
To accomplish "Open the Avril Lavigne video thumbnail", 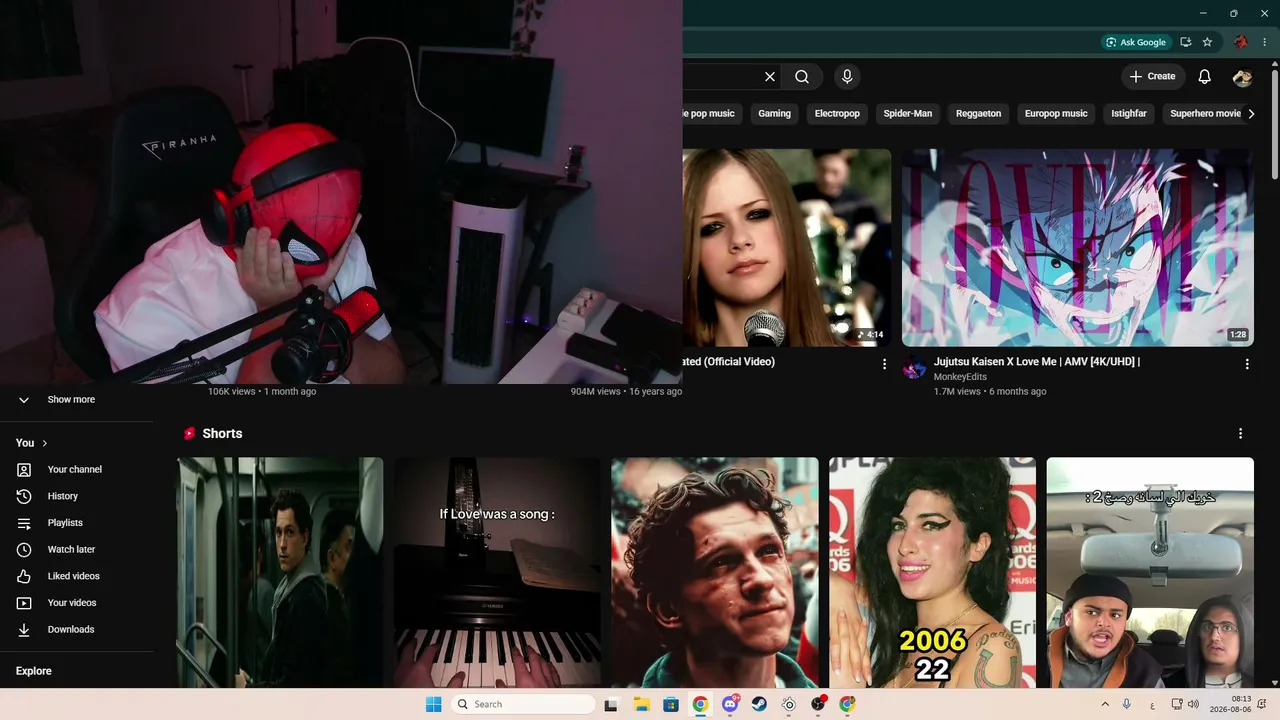I will click(x=787, y=248).
